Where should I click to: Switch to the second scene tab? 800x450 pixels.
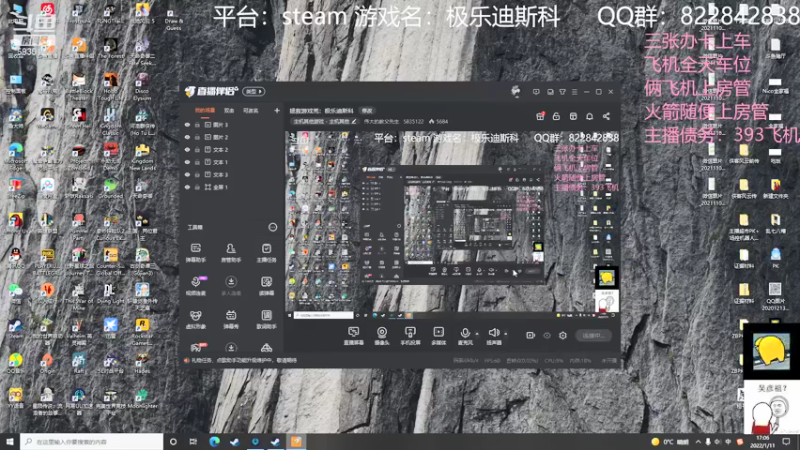(x=229, y=110)
